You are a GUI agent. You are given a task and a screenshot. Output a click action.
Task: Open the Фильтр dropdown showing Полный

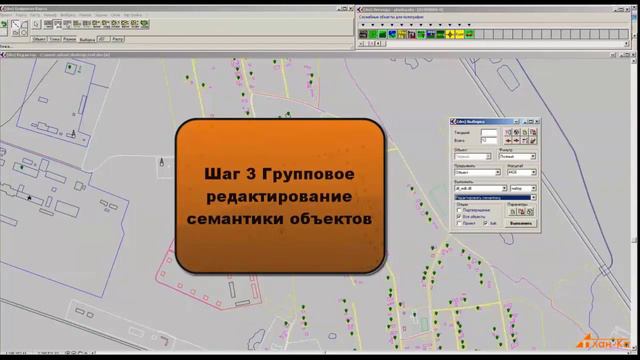tap(517, 157)
